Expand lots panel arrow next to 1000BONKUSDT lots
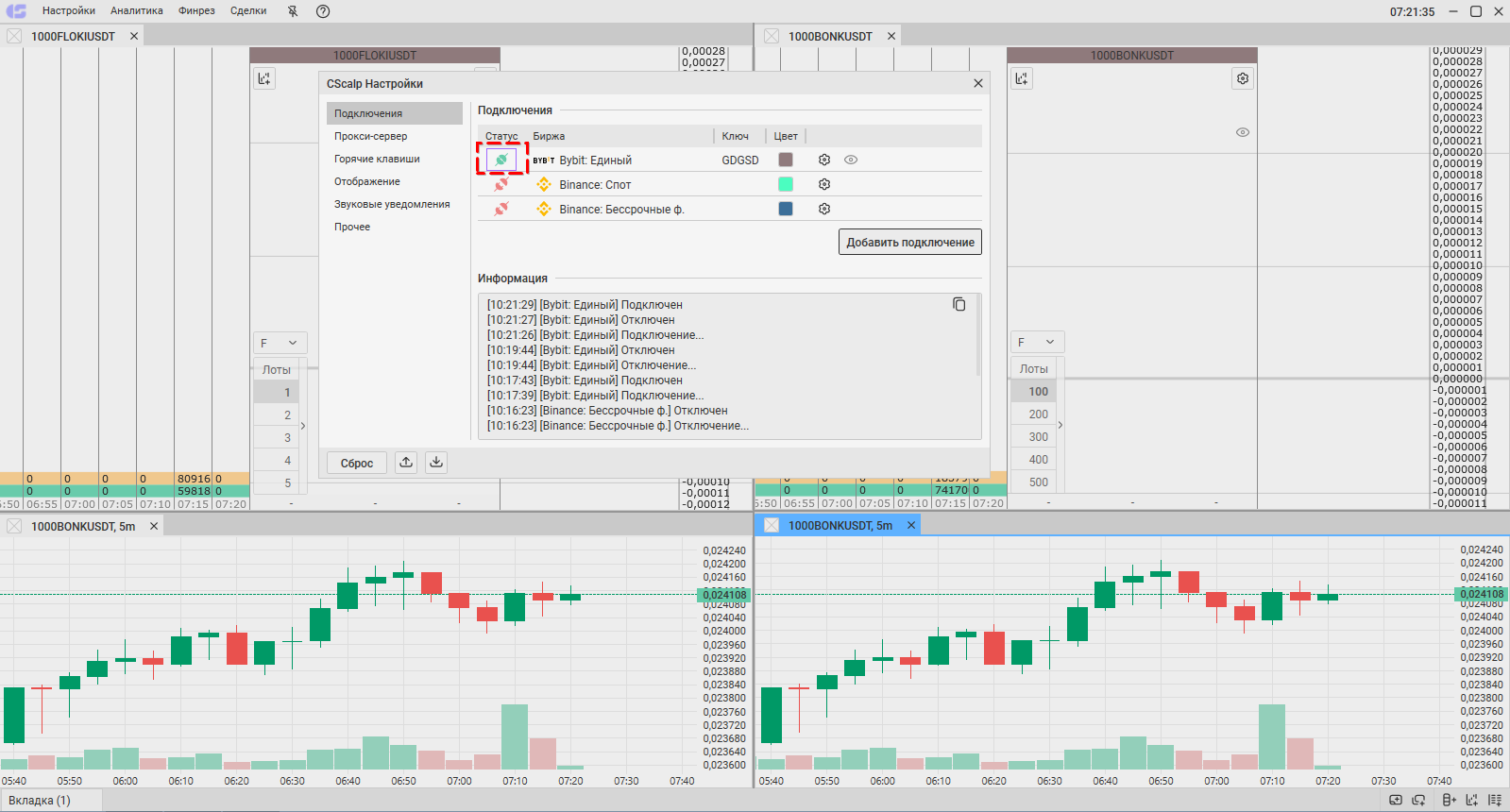The width and height of the screenshot is (1510, 812). [x=1060, y=425]
